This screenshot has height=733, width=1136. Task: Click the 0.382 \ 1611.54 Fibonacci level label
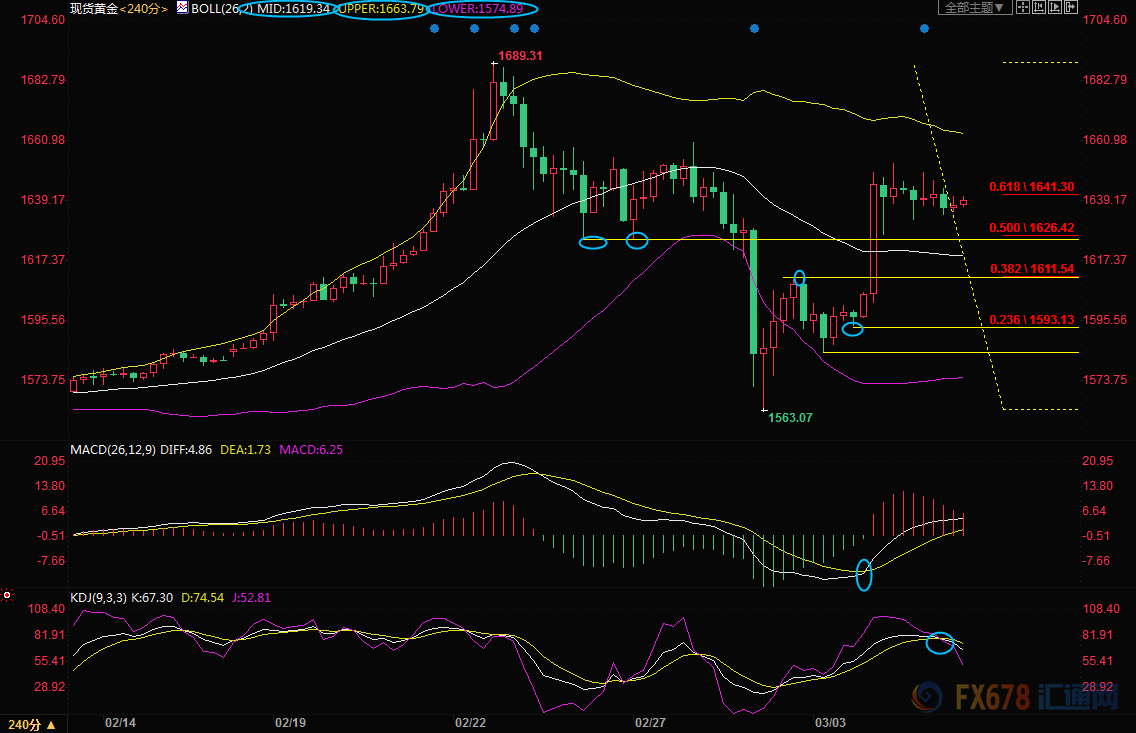[x=1031, y=269]
